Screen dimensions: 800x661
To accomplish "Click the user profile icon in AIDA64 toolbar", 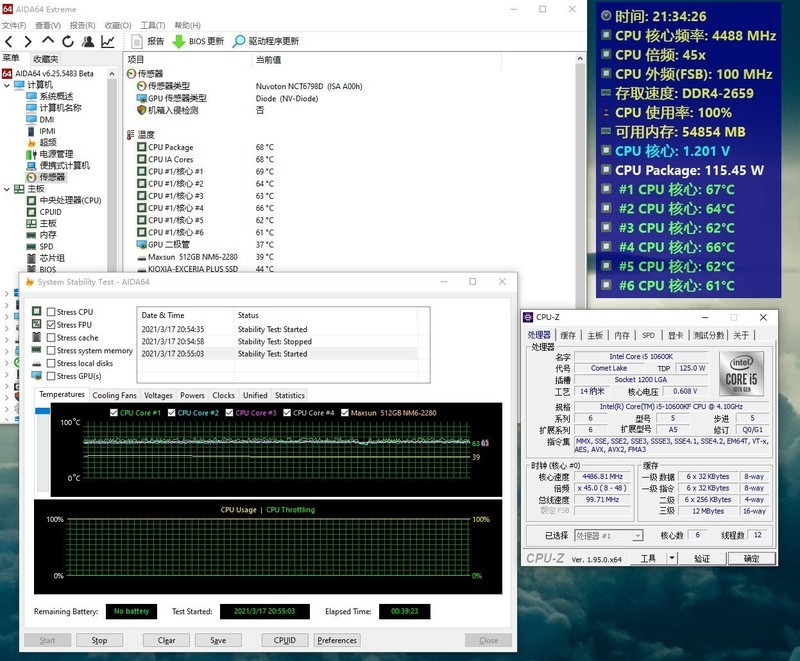I will click(88, 41).
